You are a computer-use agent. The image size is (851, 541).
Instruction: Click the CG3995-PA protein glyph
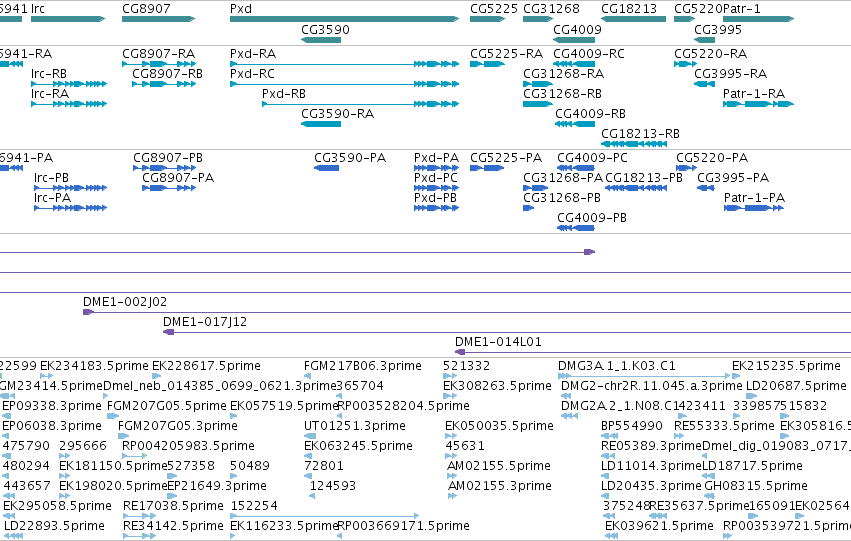(x=706, y=188)
